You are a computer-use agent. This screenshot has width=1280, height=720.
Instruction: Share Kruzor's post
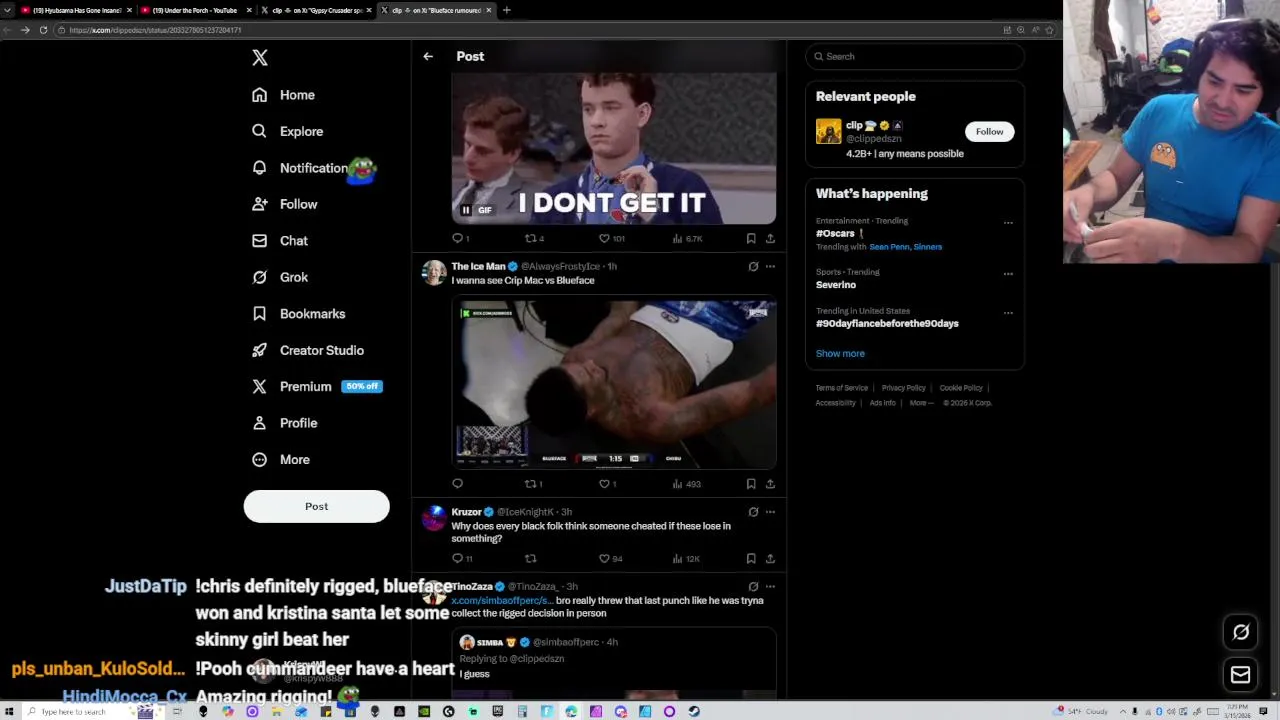tap(770, 558)
